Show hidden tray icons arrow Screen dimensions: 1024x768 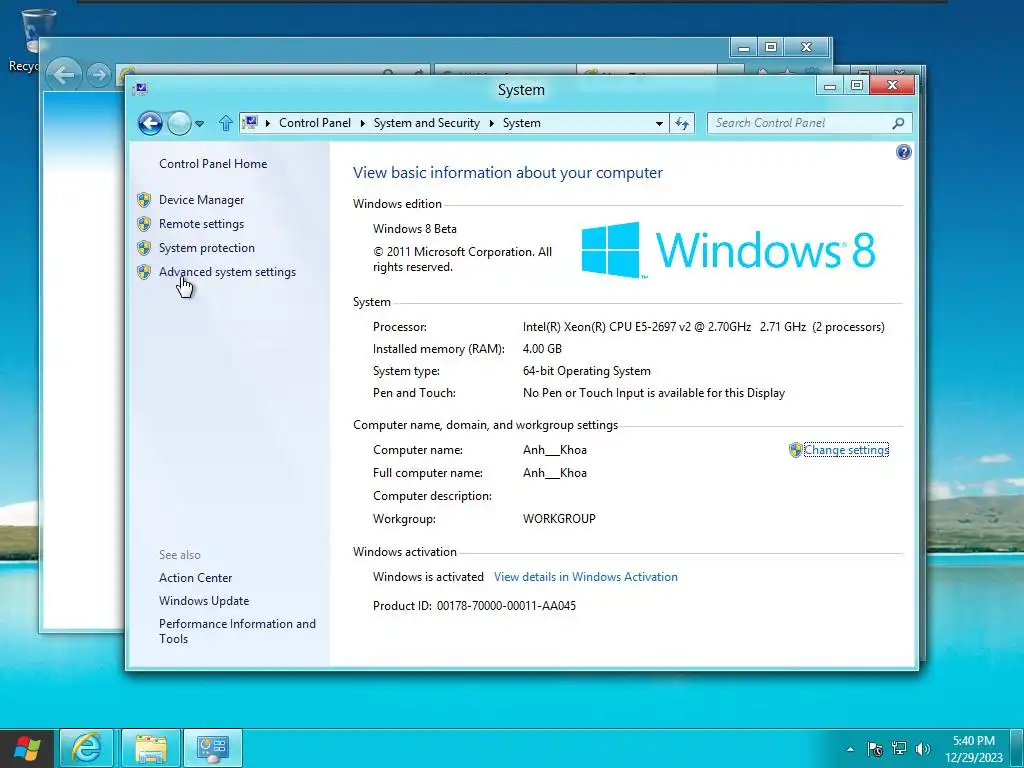(850, 749)
